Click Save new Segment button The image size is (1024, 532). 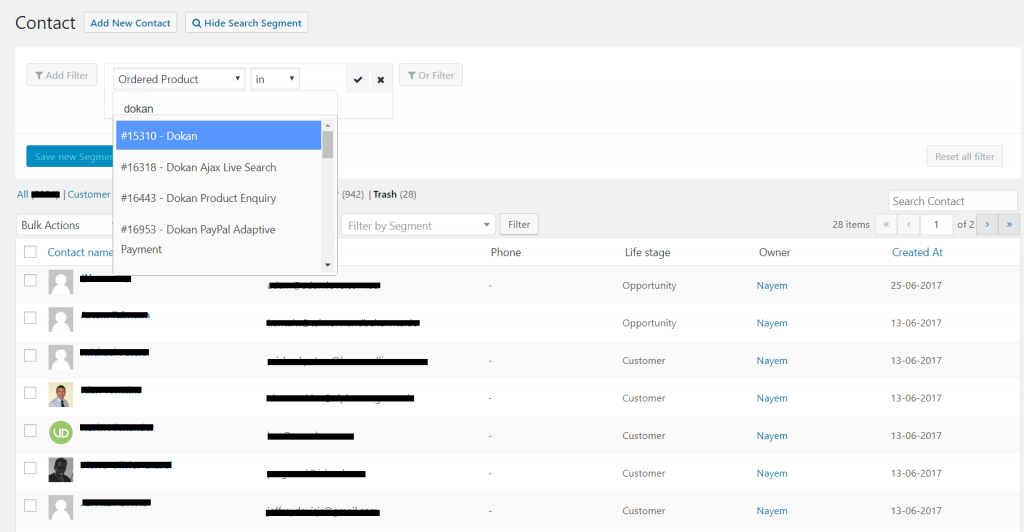70,157
